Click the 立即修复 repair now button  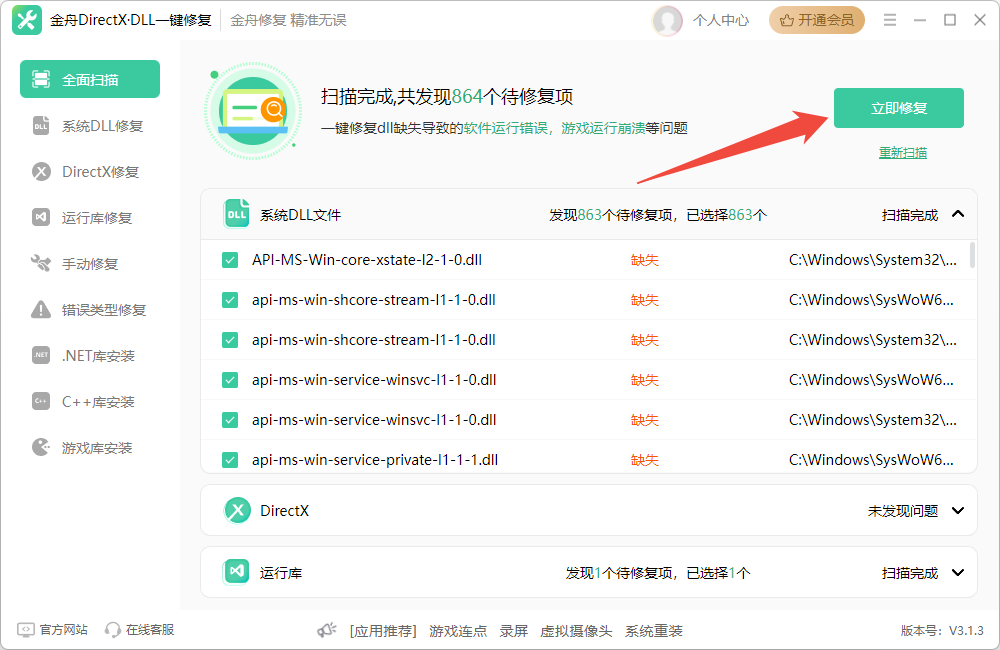[x=899, y=108]
